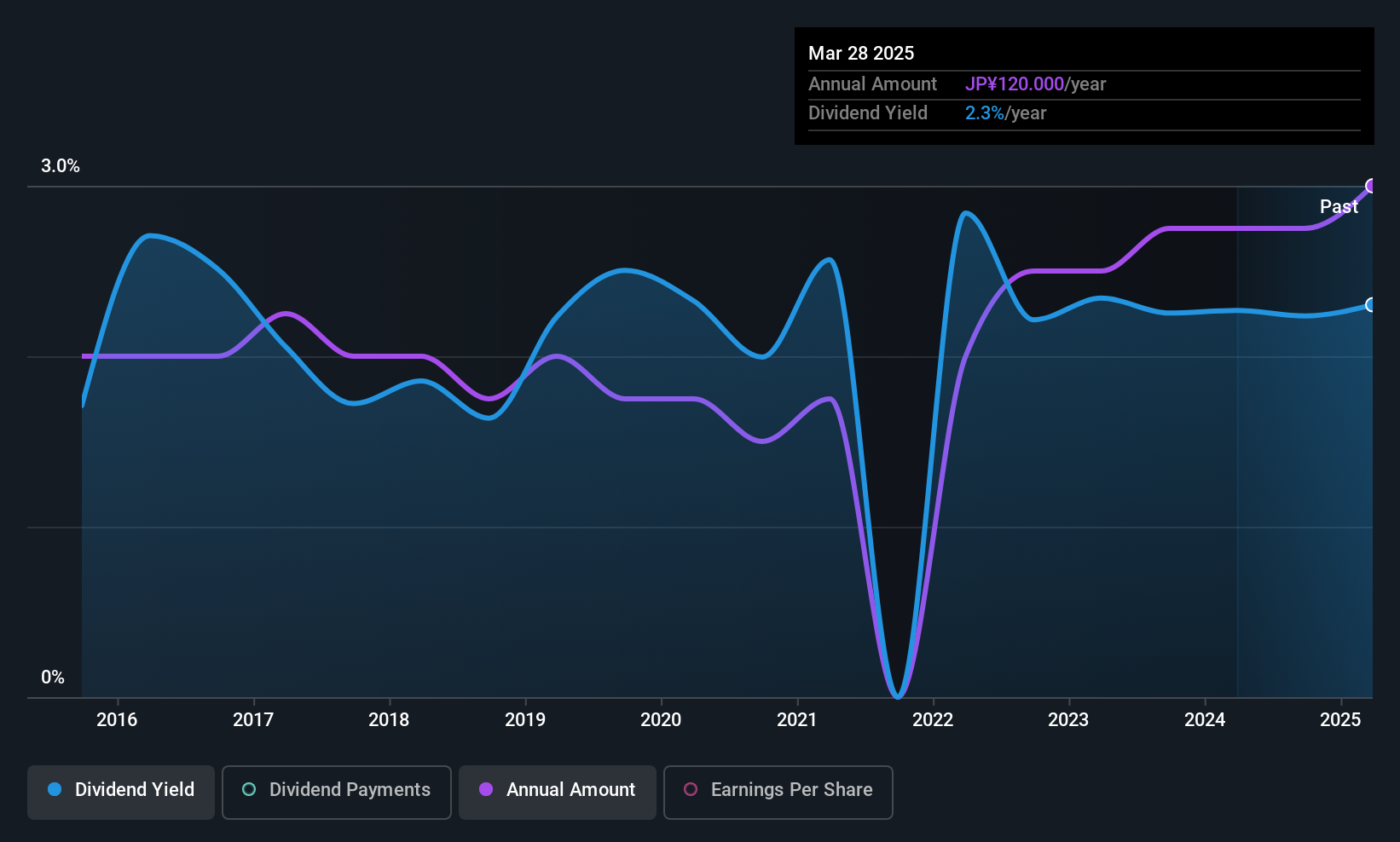Click the blue yield peak just after 2022
1400x842 pixels.
[x=964, y=213]
